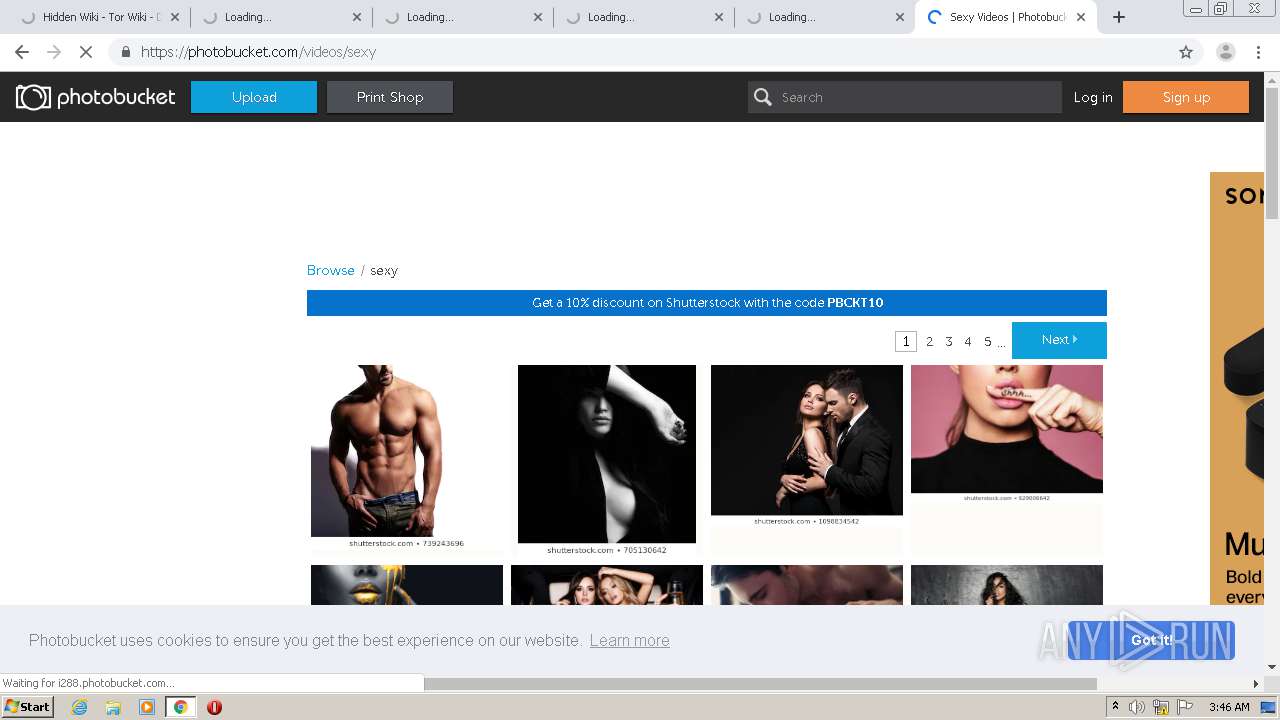Select current page 1 indicator
Image resolution: width=1280 pixels, height=720 pixels.
(x=906, y=341)
